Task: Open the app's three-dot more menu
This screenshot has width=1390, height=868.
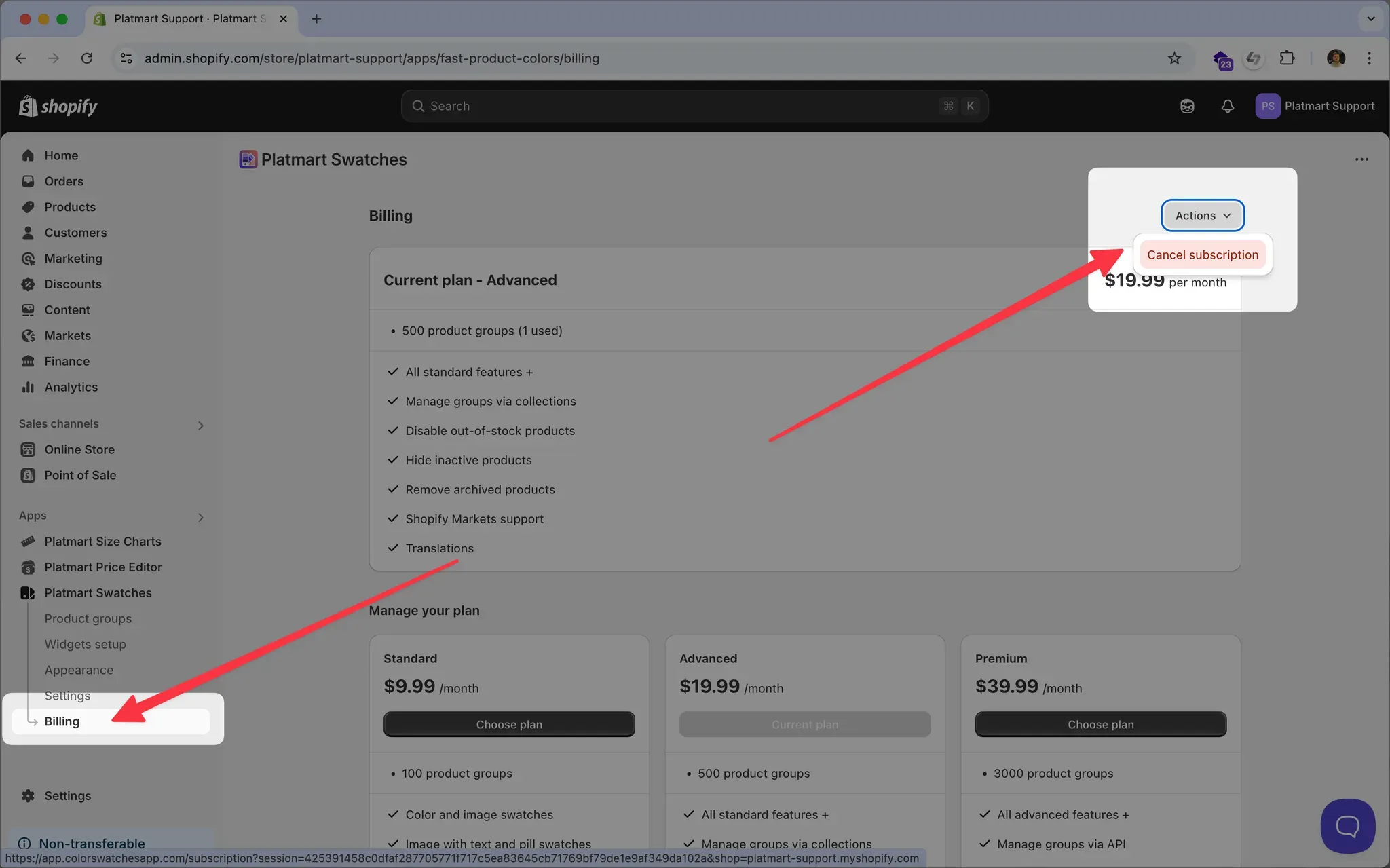Action: click(1361, 159)
